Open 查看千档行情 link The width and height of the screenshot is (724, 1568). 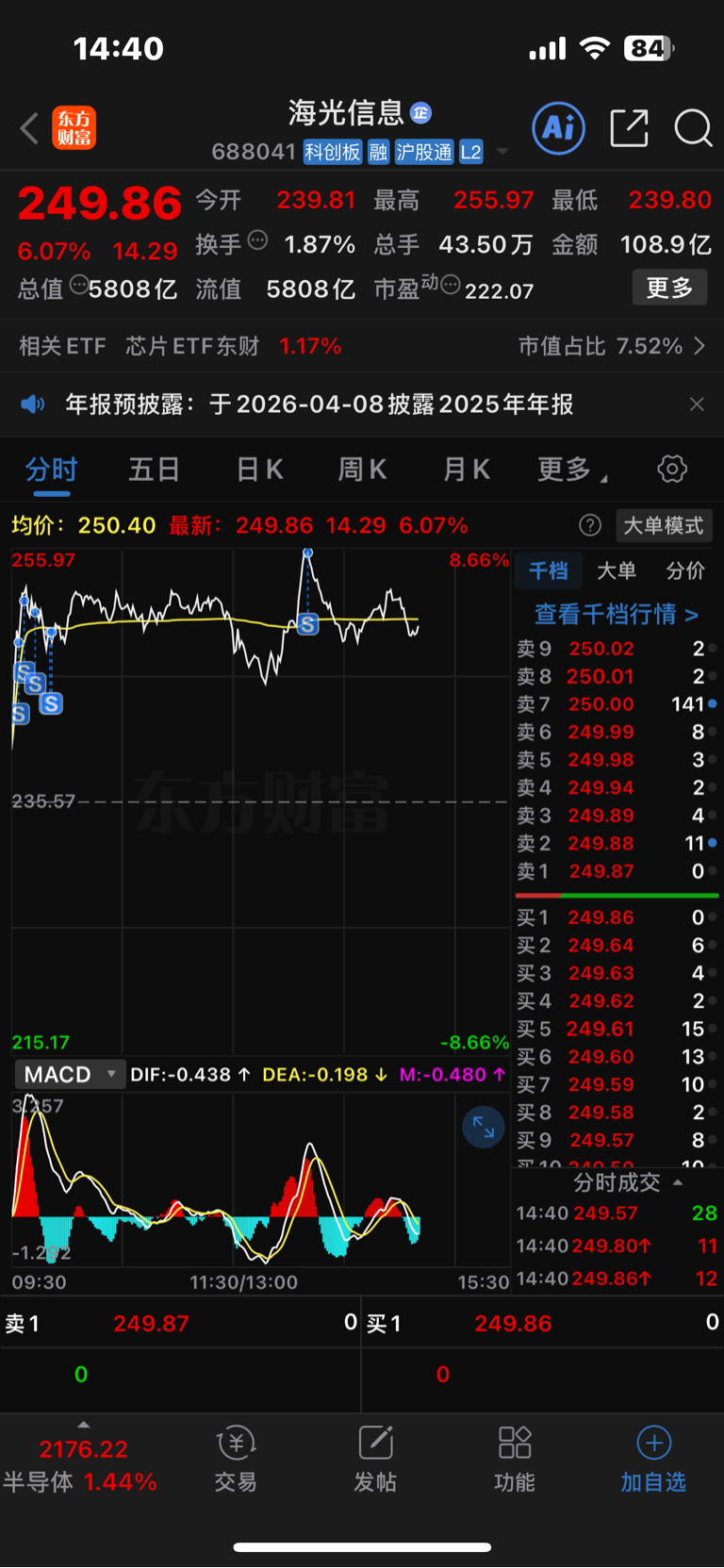(617, 615)
